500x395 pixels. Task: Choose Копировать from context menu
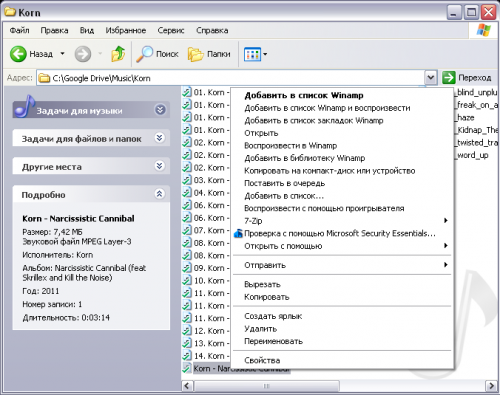tap(342, 297)
